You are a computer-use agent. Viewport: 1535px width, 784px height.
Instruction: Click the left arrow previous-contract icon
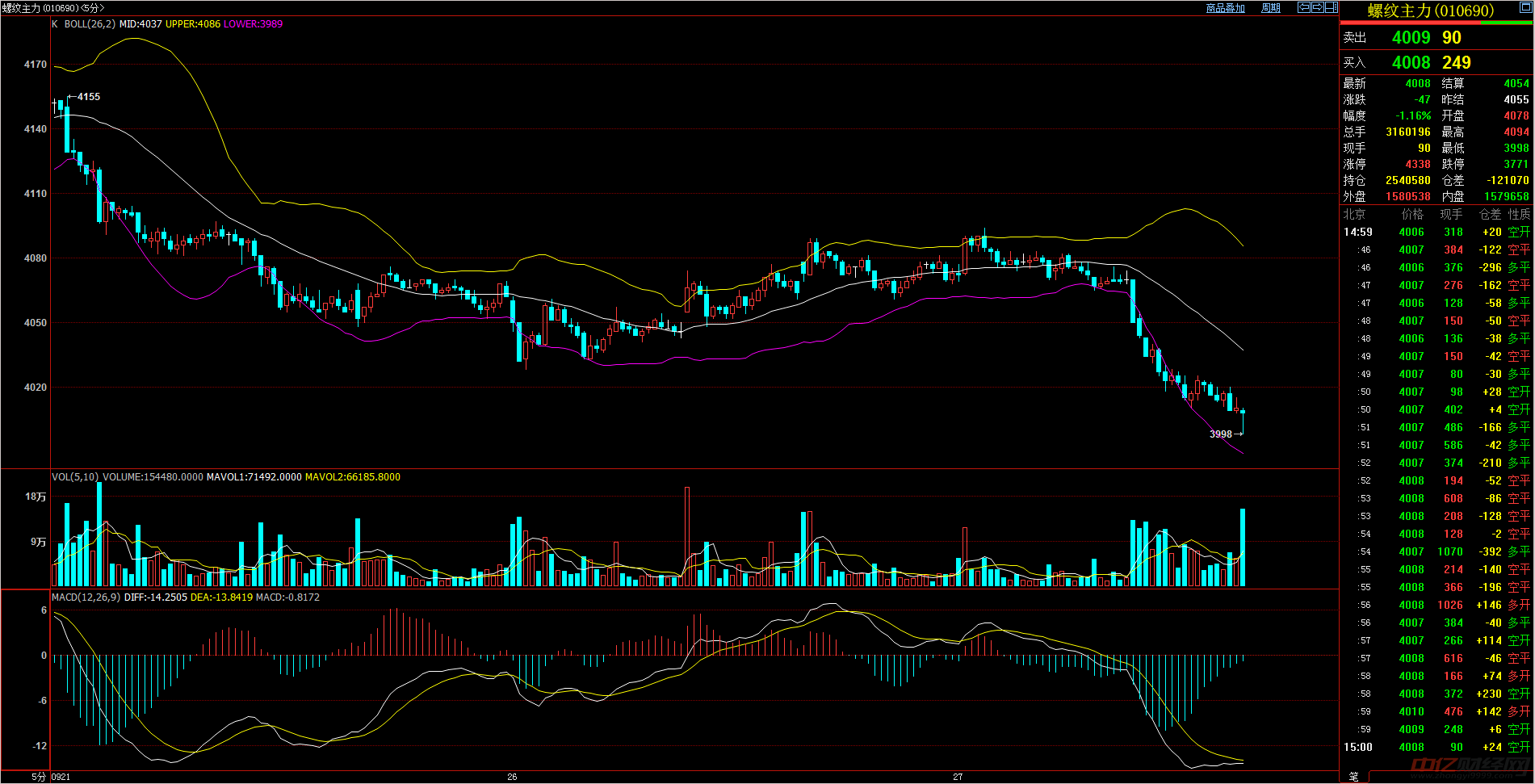click(1304, 7)
